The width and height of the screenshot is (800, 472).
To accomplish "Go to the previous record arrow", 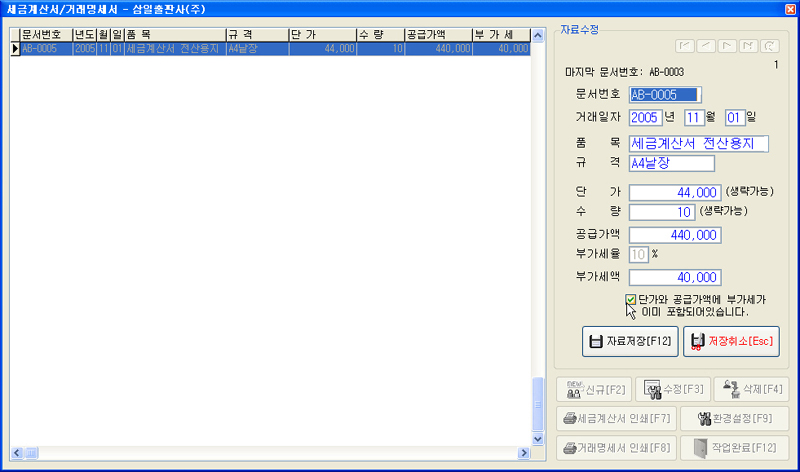I will [706, 46].
